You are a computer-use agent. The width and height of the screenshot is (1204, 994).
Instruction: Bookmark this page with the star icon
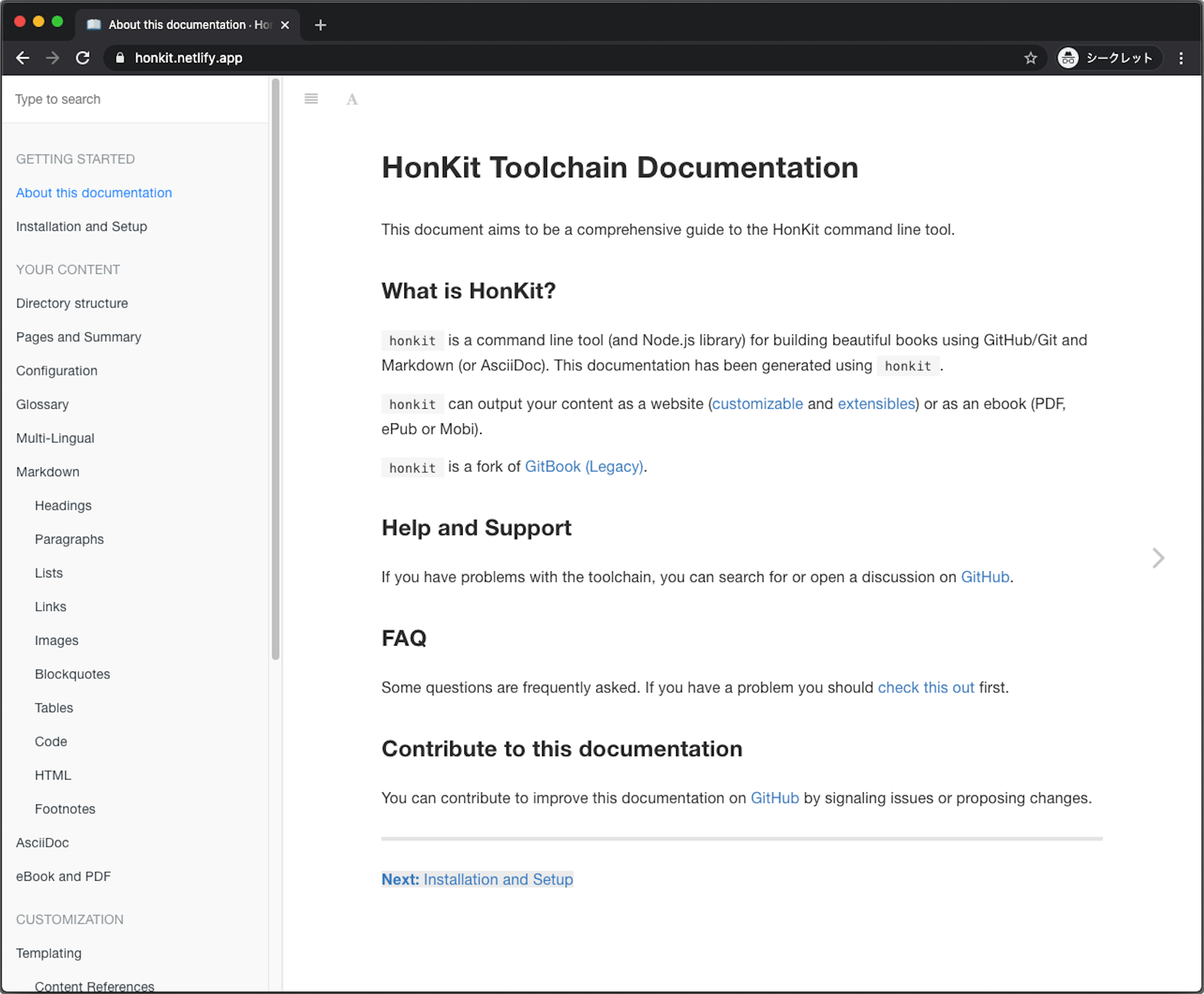pos(1031,58)
